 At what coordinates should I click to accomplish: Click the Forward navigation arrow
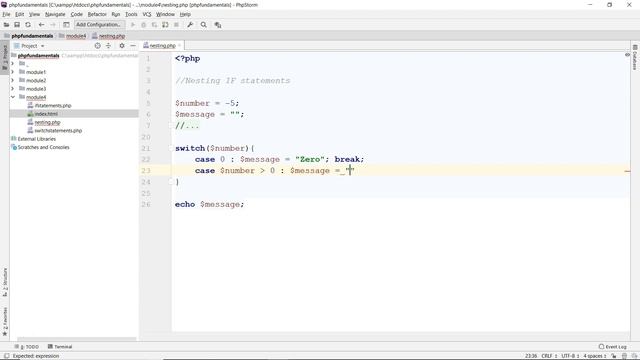(x=53, y=25)
